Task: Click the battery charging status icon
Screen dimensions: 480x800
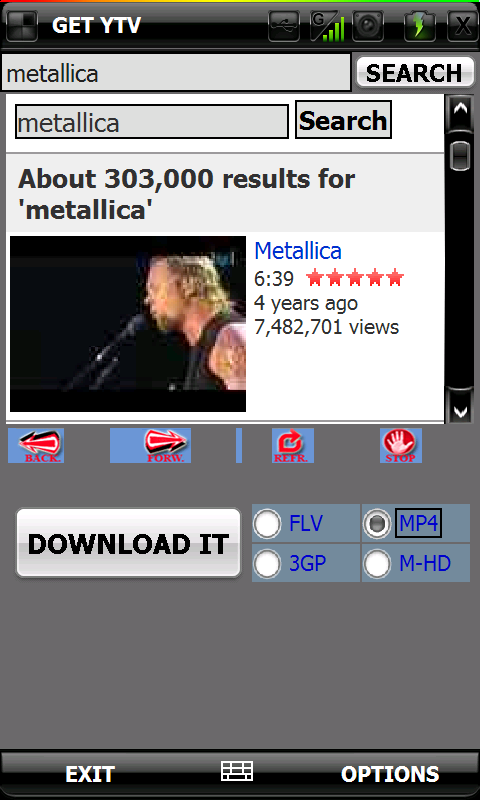Action: point(419,26)
